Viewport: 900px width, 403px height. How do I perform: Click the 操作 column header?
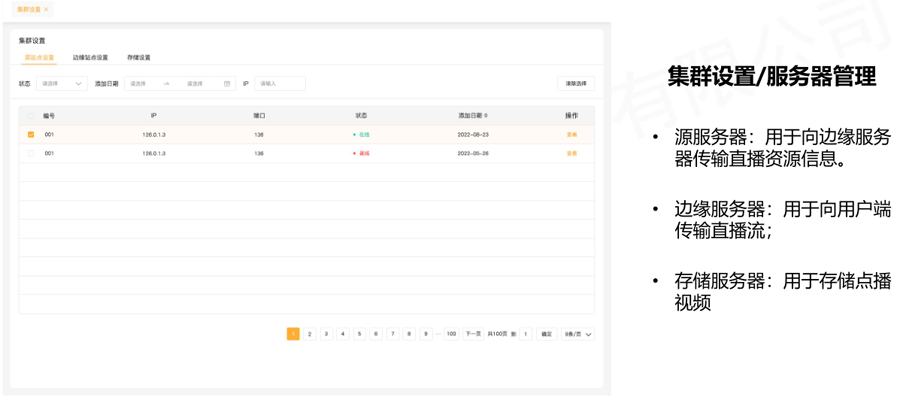click(x=572, y=115)
